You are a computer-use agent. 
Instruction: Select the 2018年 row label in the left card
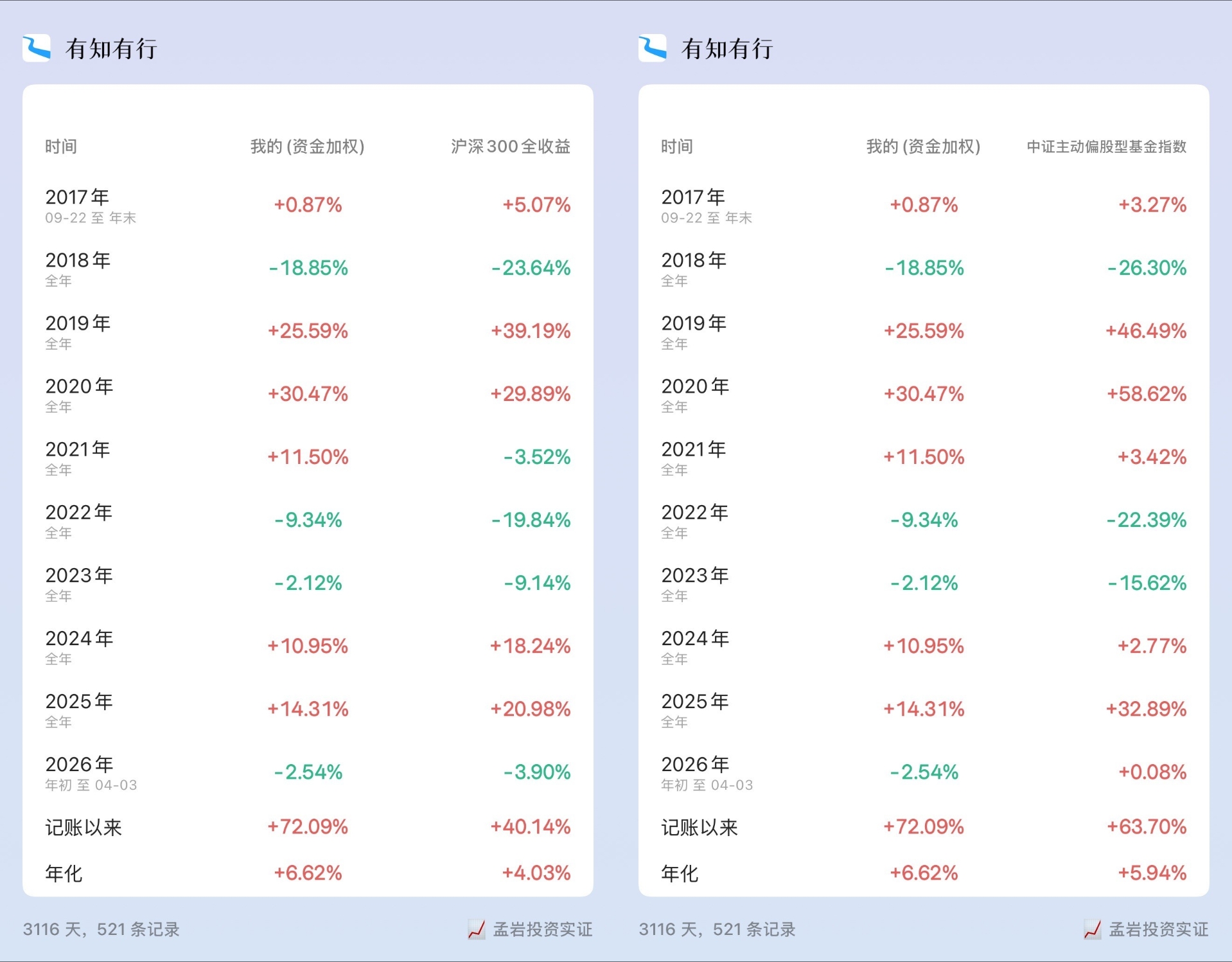[x=78, y=260]
